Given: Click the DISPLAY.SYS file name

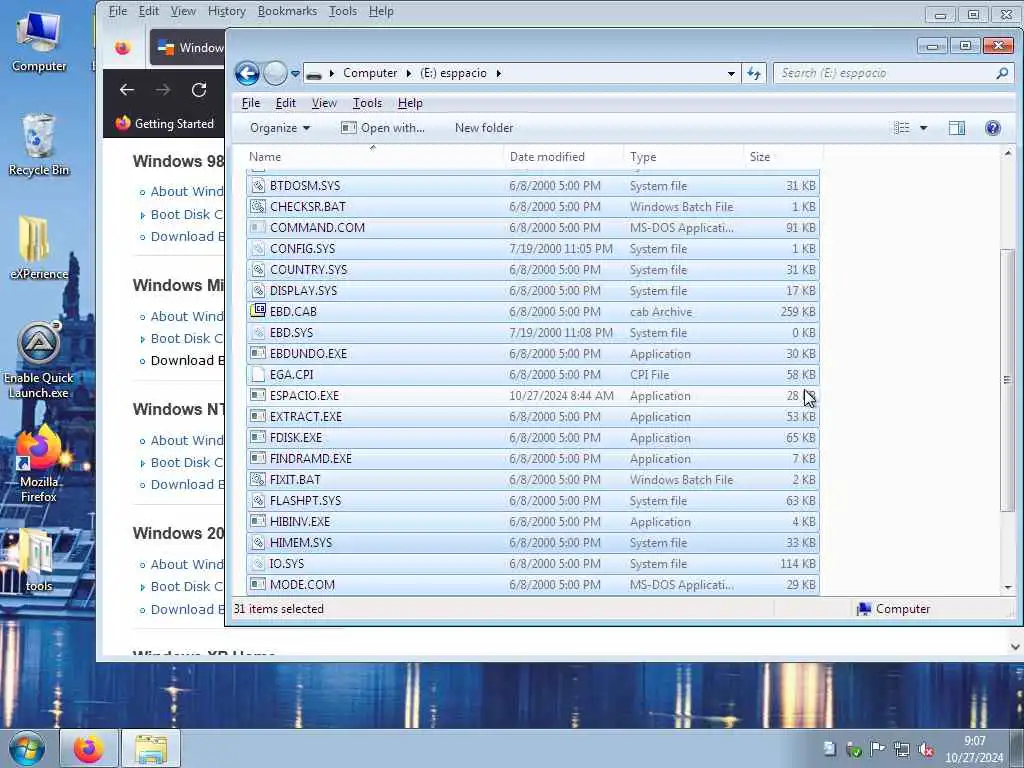Looking at the screenshot, I should coord(303,291).
